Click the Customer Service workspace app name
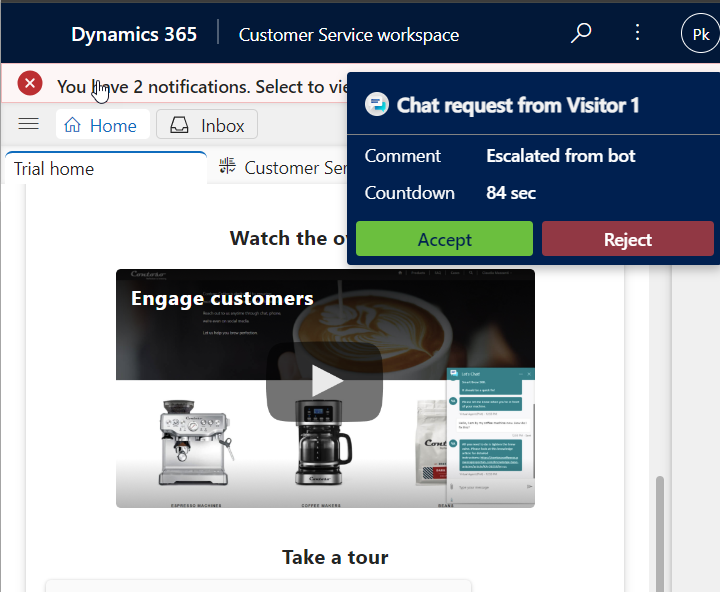Screen dimensions: 720x592 click(x=349, y=35)
